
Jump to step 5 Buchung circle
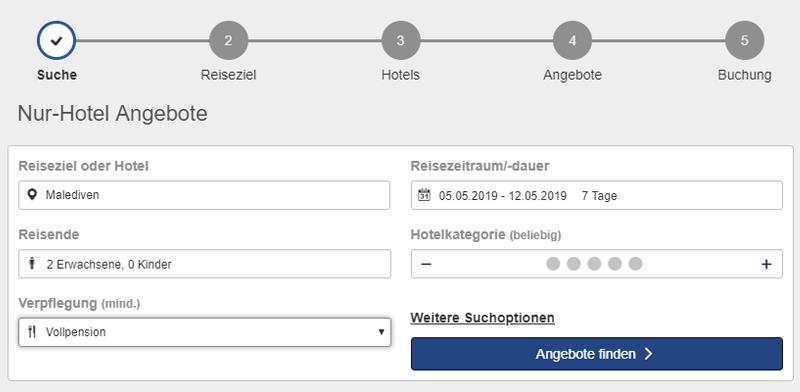[x=744, y=40]
